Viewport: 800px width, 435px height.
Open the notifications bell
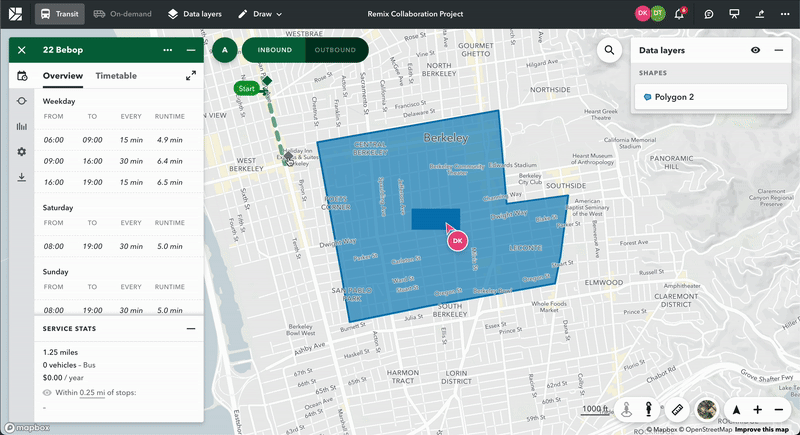coord(681,14)
